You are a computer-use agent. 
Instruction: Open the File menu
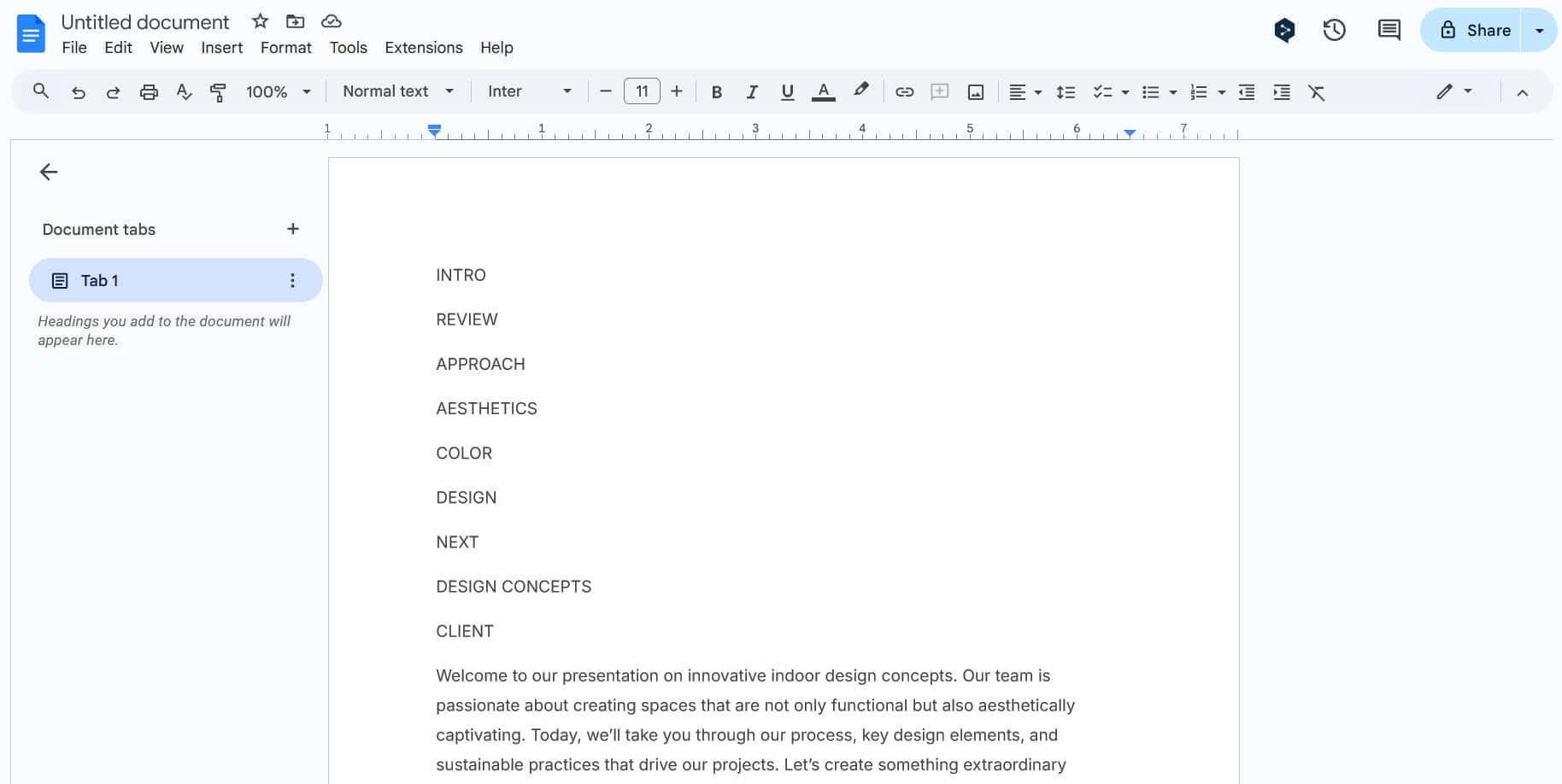[x=74, y=48]
